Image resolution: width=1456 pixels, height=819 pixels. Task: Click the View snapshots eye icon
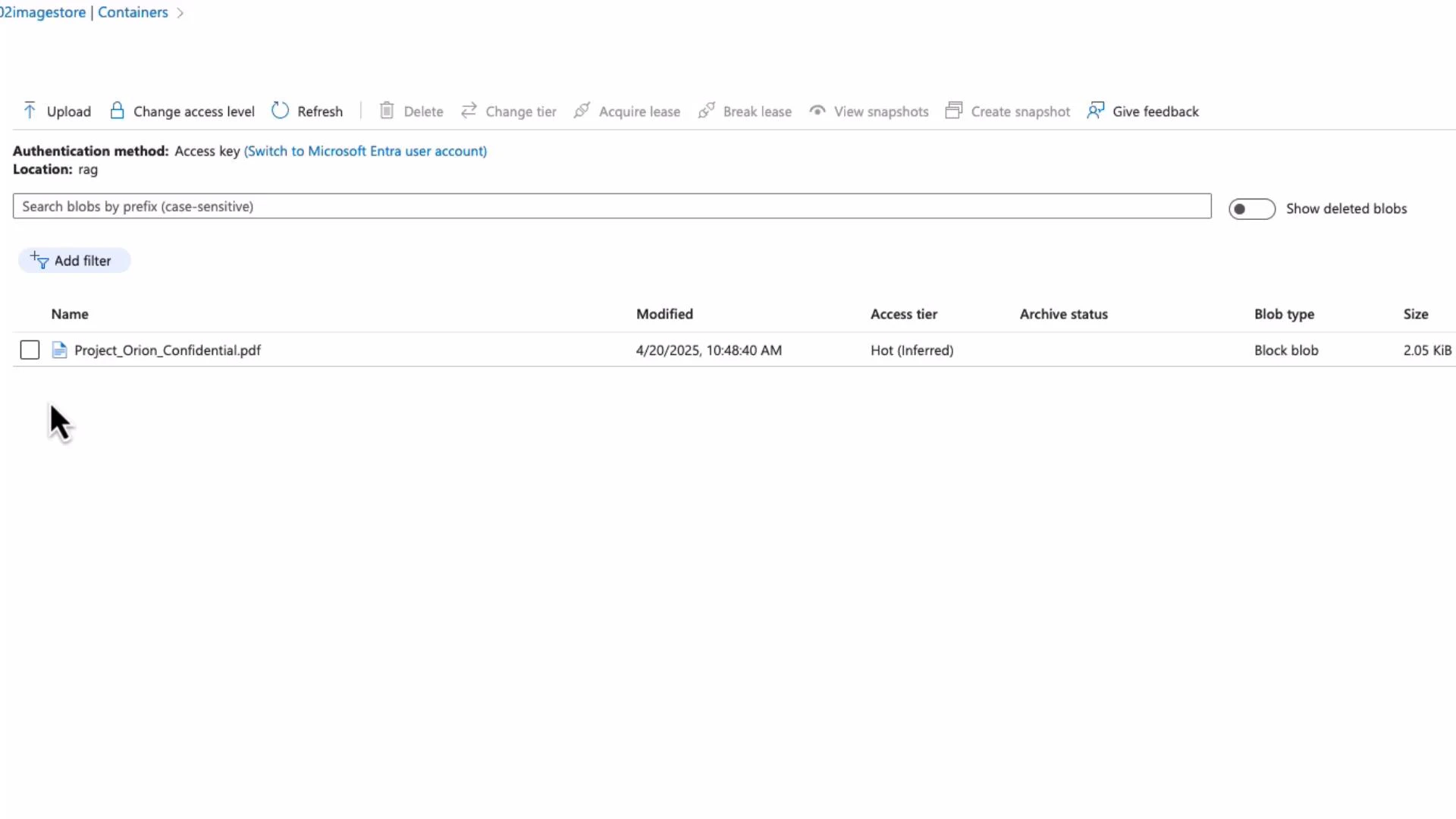817,111
